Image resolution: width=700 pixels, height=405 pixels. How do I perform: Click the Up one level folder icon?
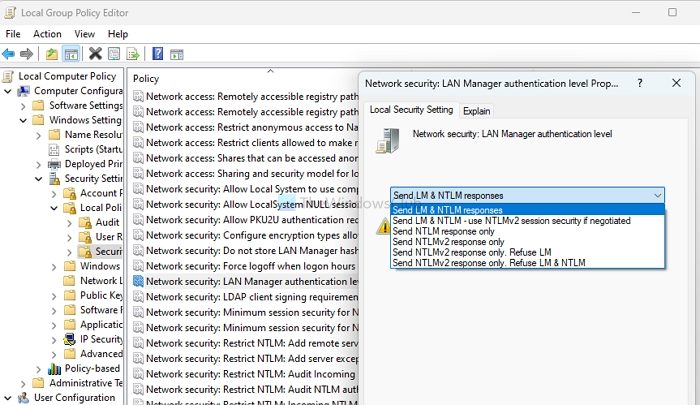click(51, 53)
